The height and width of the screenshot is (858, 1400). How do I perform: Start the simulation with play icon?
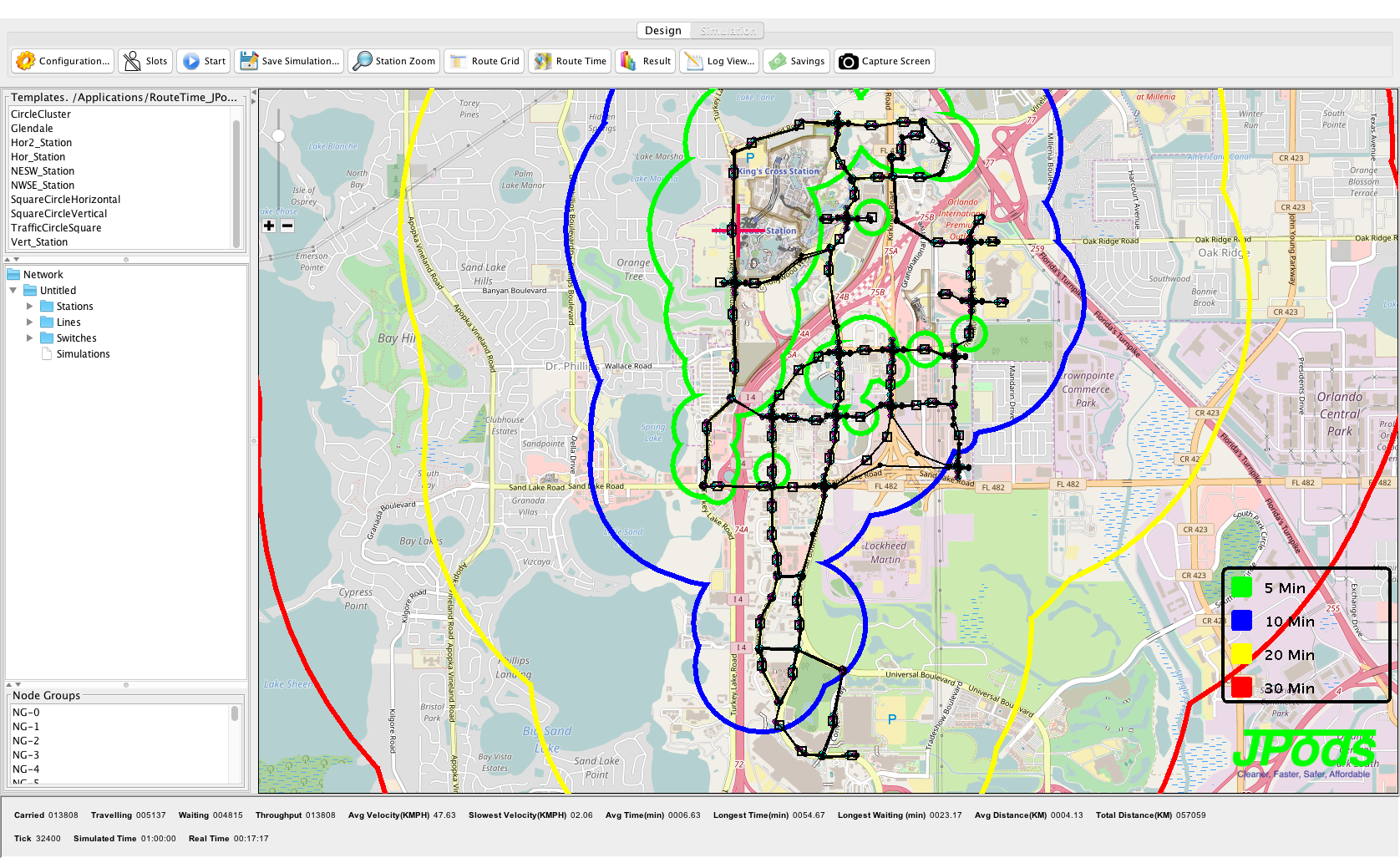[191, 61]
